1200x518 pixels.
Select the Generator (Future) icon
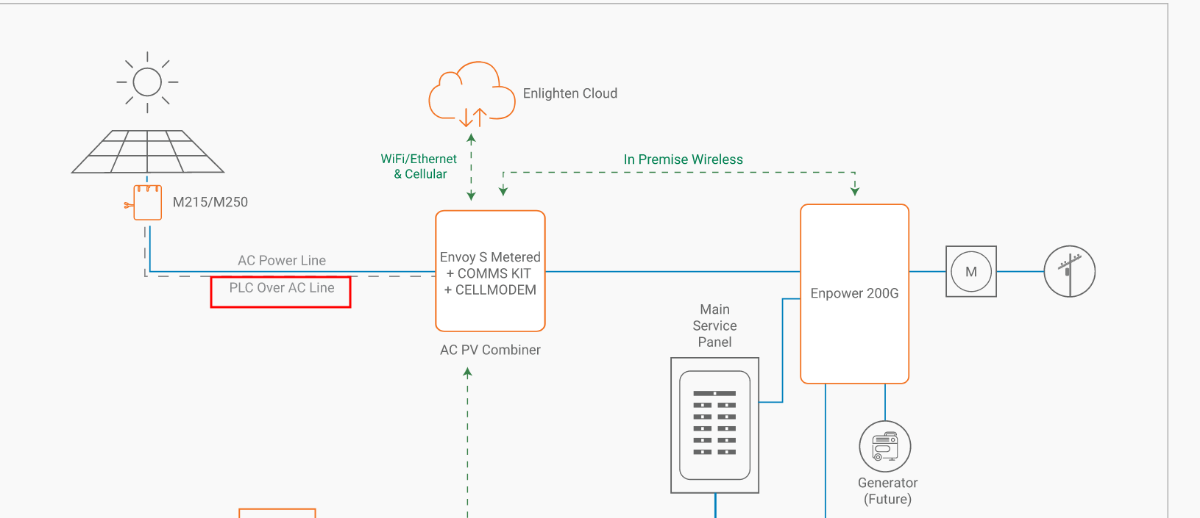pos(885,447)
